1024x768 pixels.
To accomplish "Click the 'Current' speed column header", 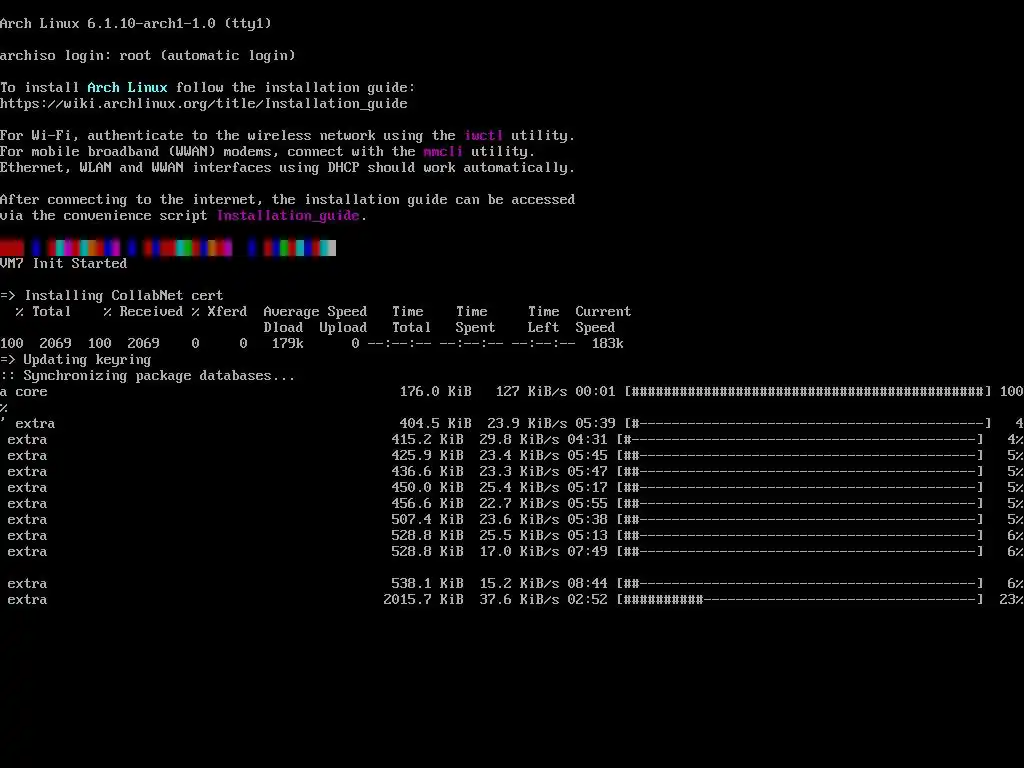I will (x=603, y=312).
